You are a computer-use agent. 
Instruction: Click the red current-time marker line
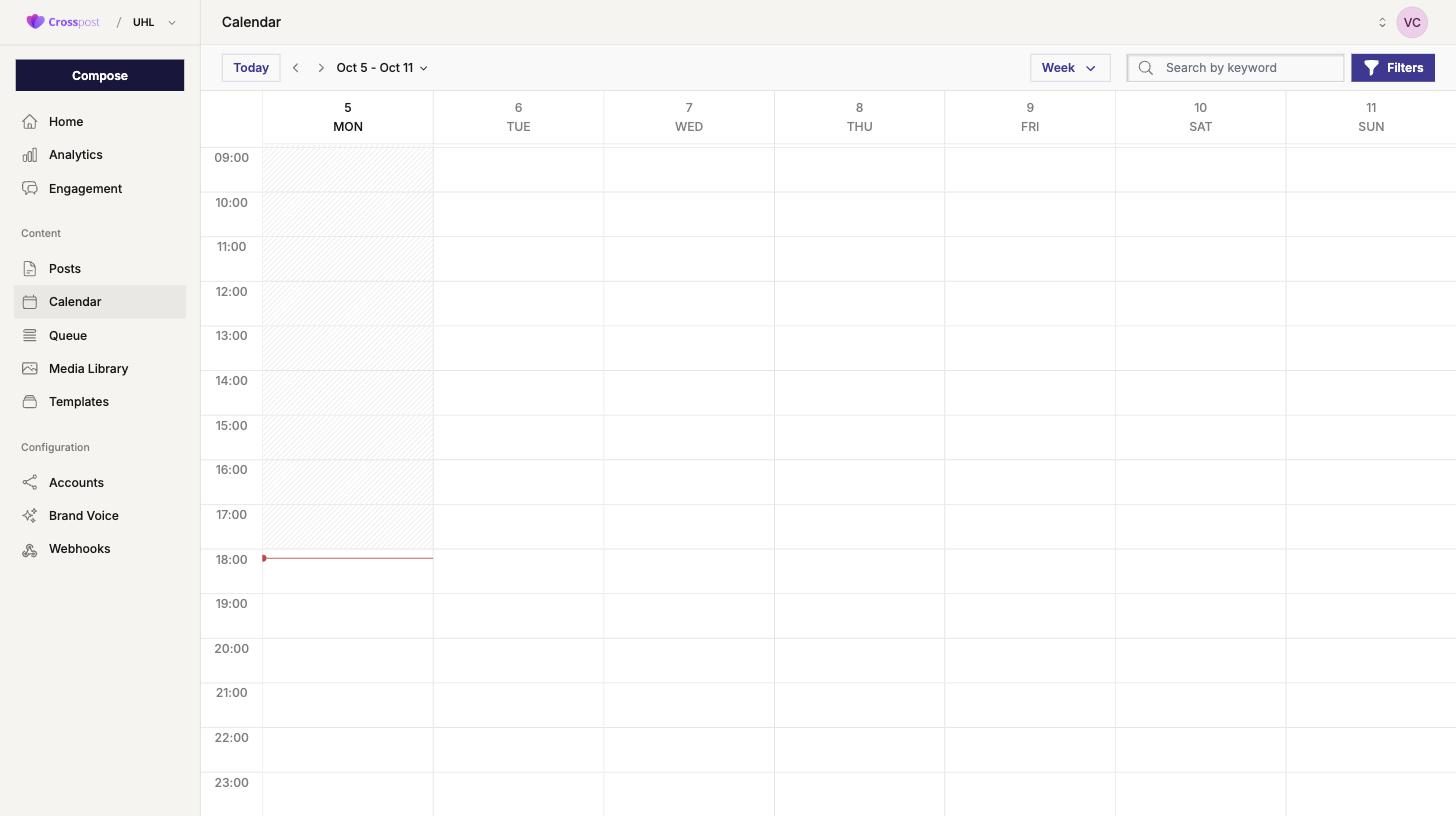tap(348, 558)
